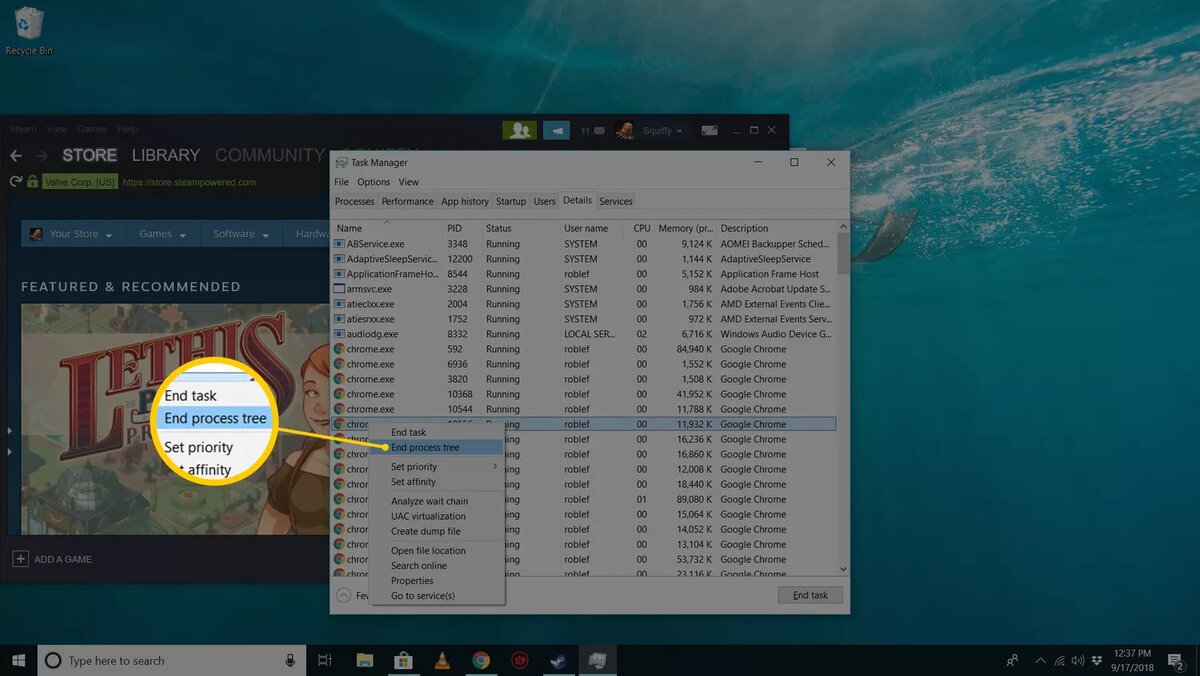Click the End task button at bottom
The height and width of the screenshot is (676, 1200).
[810, 595]
